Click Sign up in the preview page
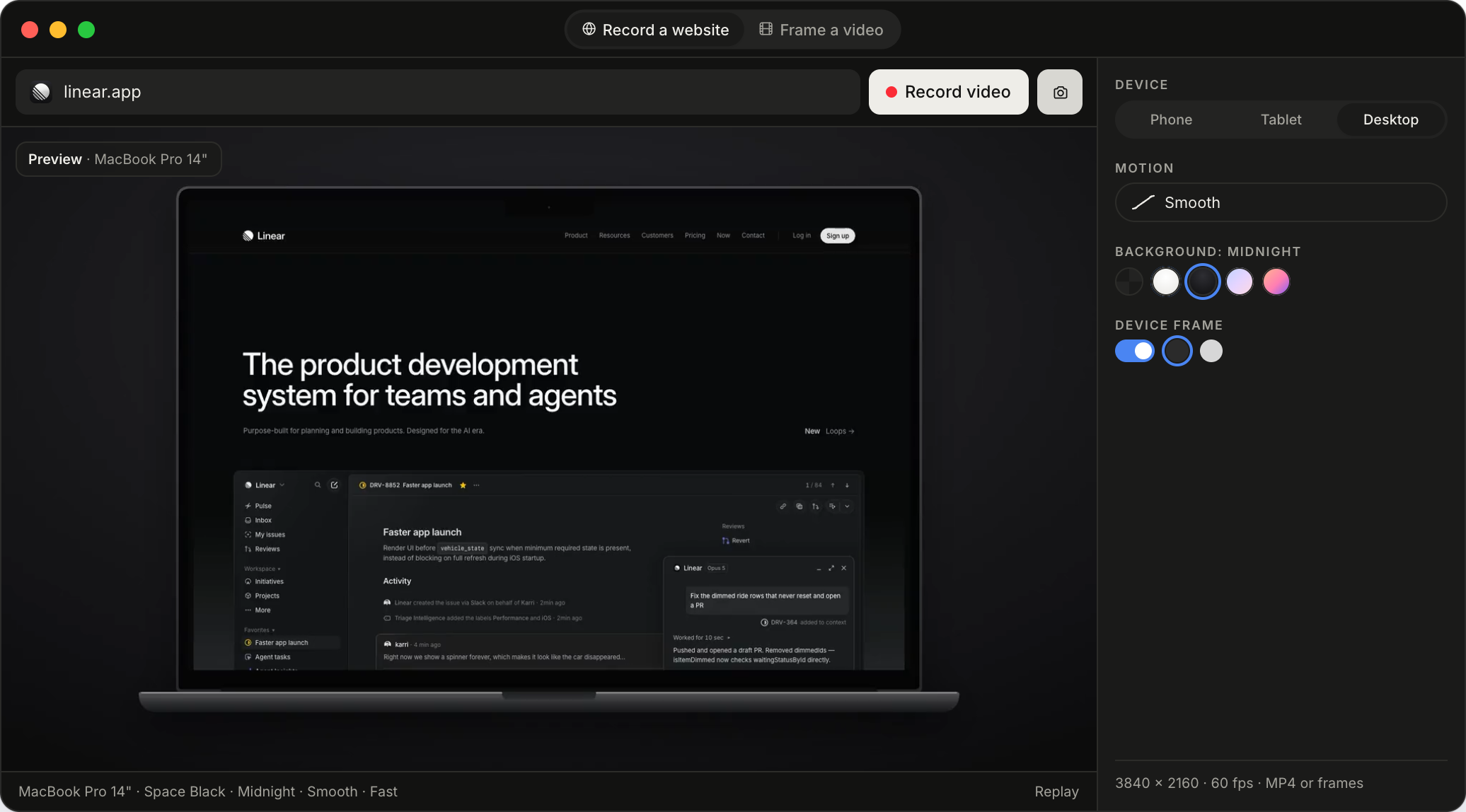 click(x=837, y=236)
